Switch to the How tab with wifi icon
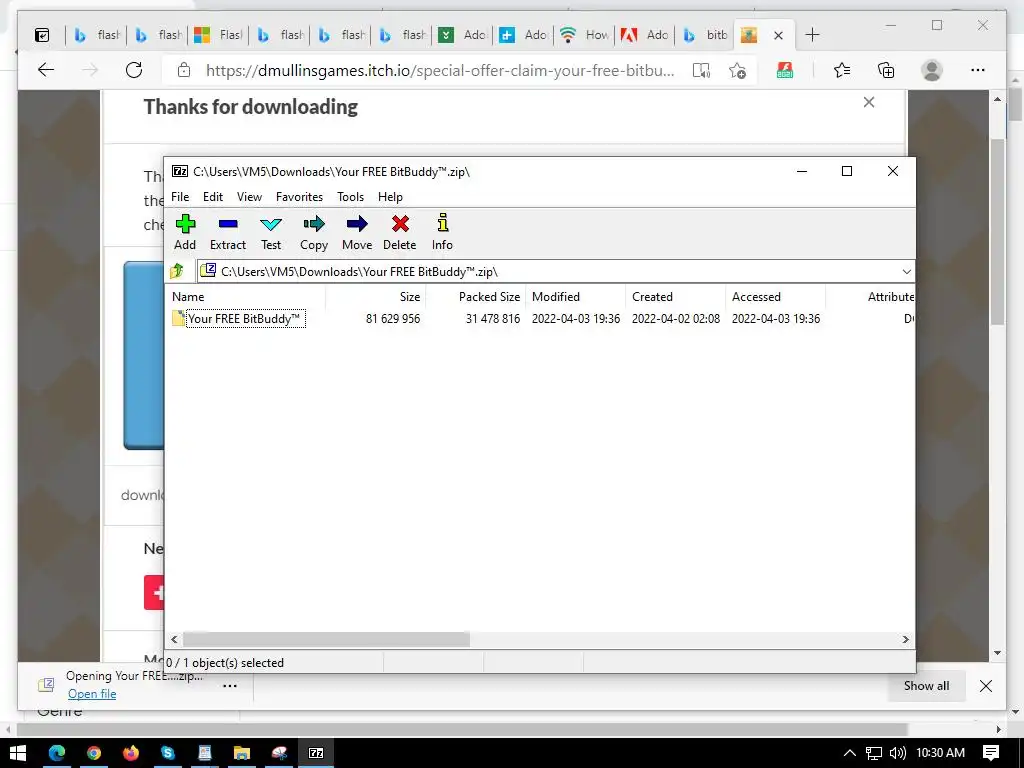The image size is (1024, 768). [584, 35]
